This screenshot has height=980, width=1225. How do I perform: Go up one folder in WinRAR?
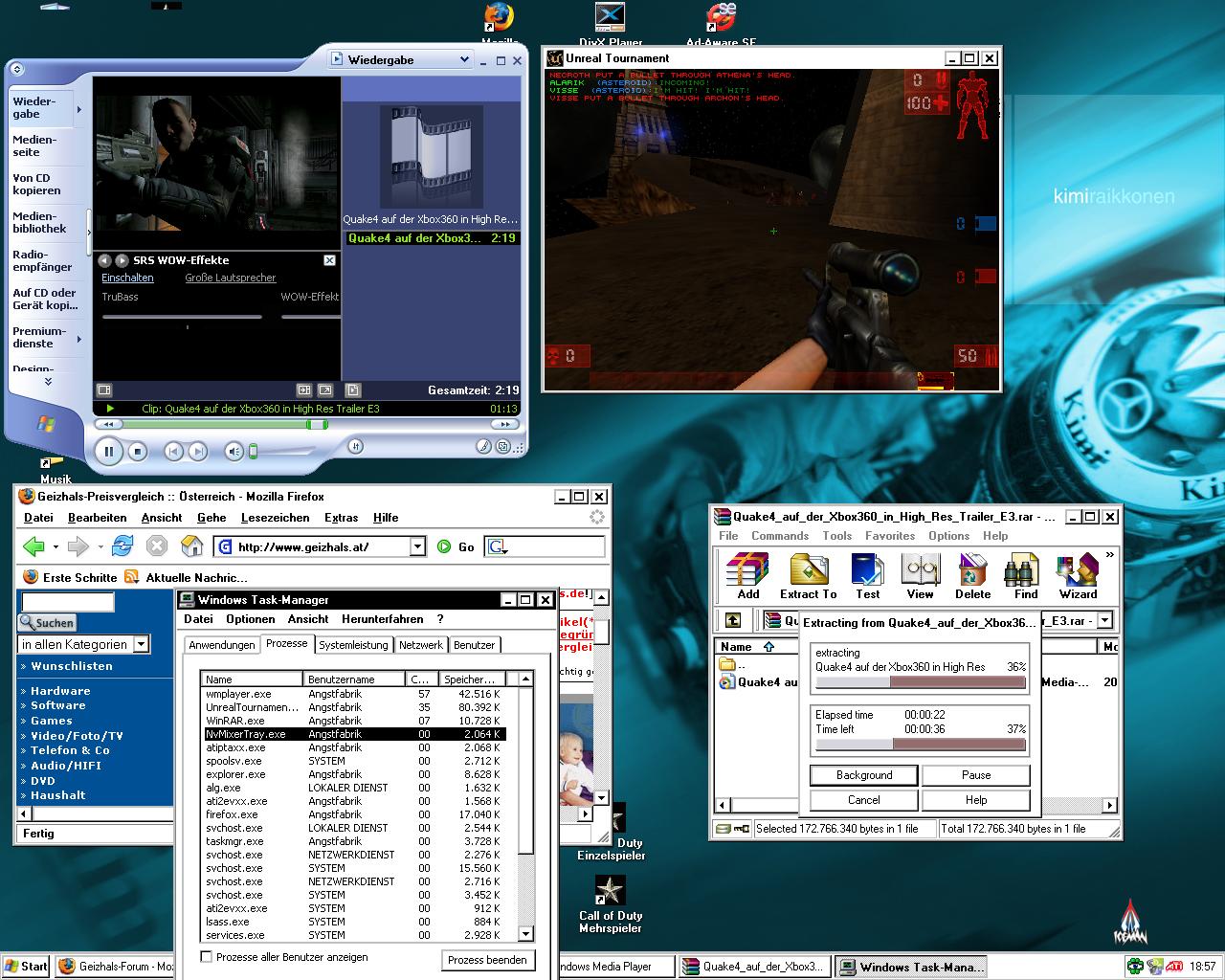pyautogui.click(x=732, y=620)
